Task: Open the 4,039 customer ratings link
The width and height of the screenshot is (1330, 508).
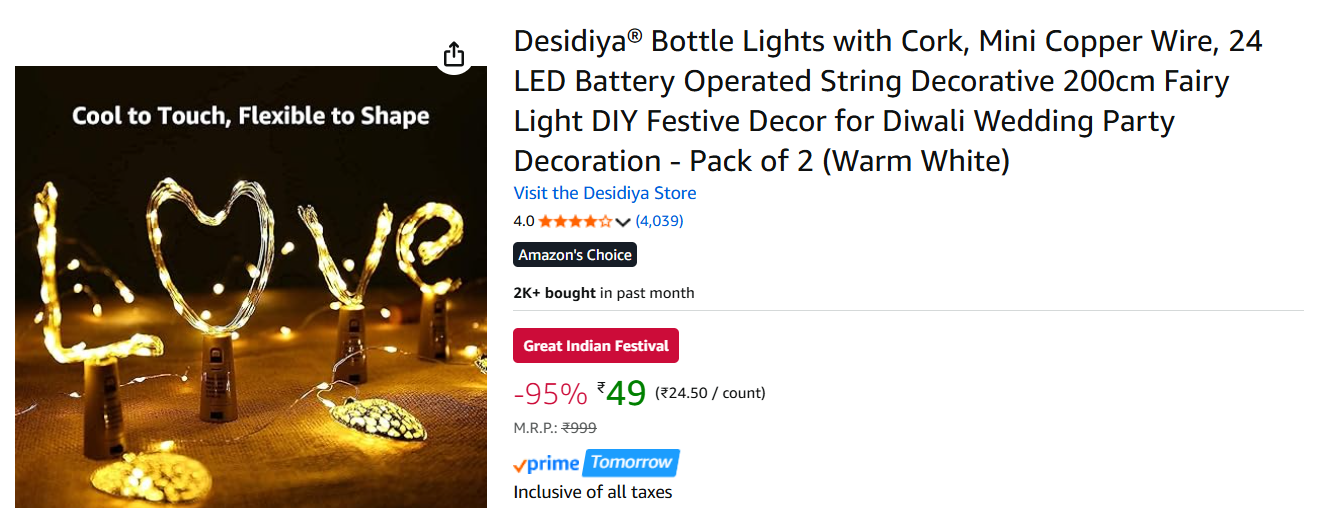Action: [x=659, y=221]
